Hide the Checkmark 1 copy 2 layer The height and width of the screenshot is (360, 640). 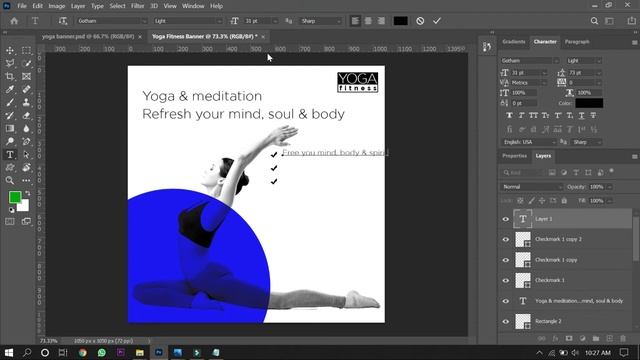(x=506, y=240)
